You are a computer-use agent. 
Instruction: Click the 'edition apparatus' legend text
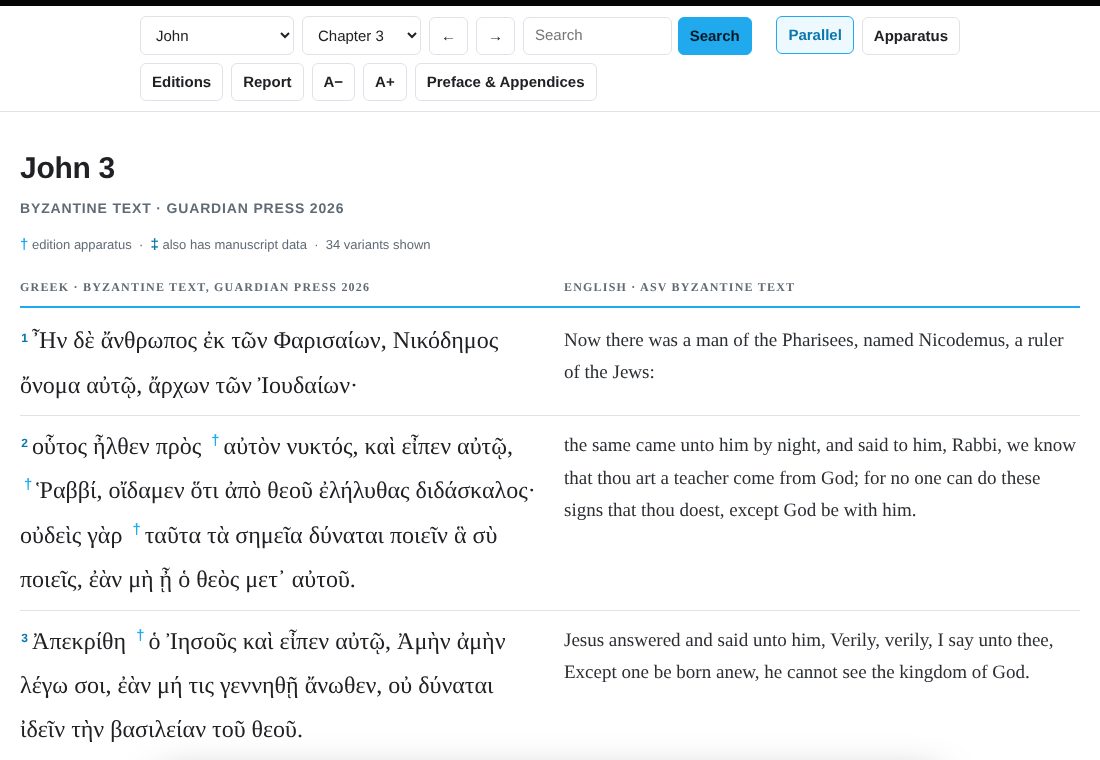[81, 245]
